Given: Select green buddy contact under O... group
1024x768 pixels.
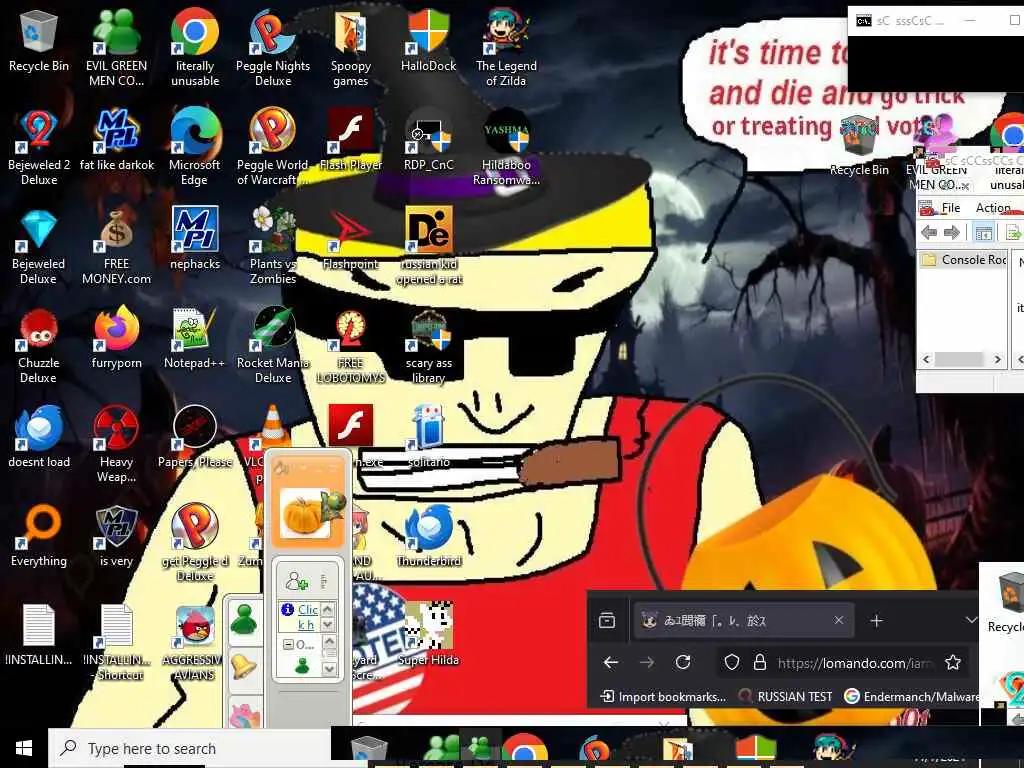Looking at the screenshot, I should tap(302, 665).
